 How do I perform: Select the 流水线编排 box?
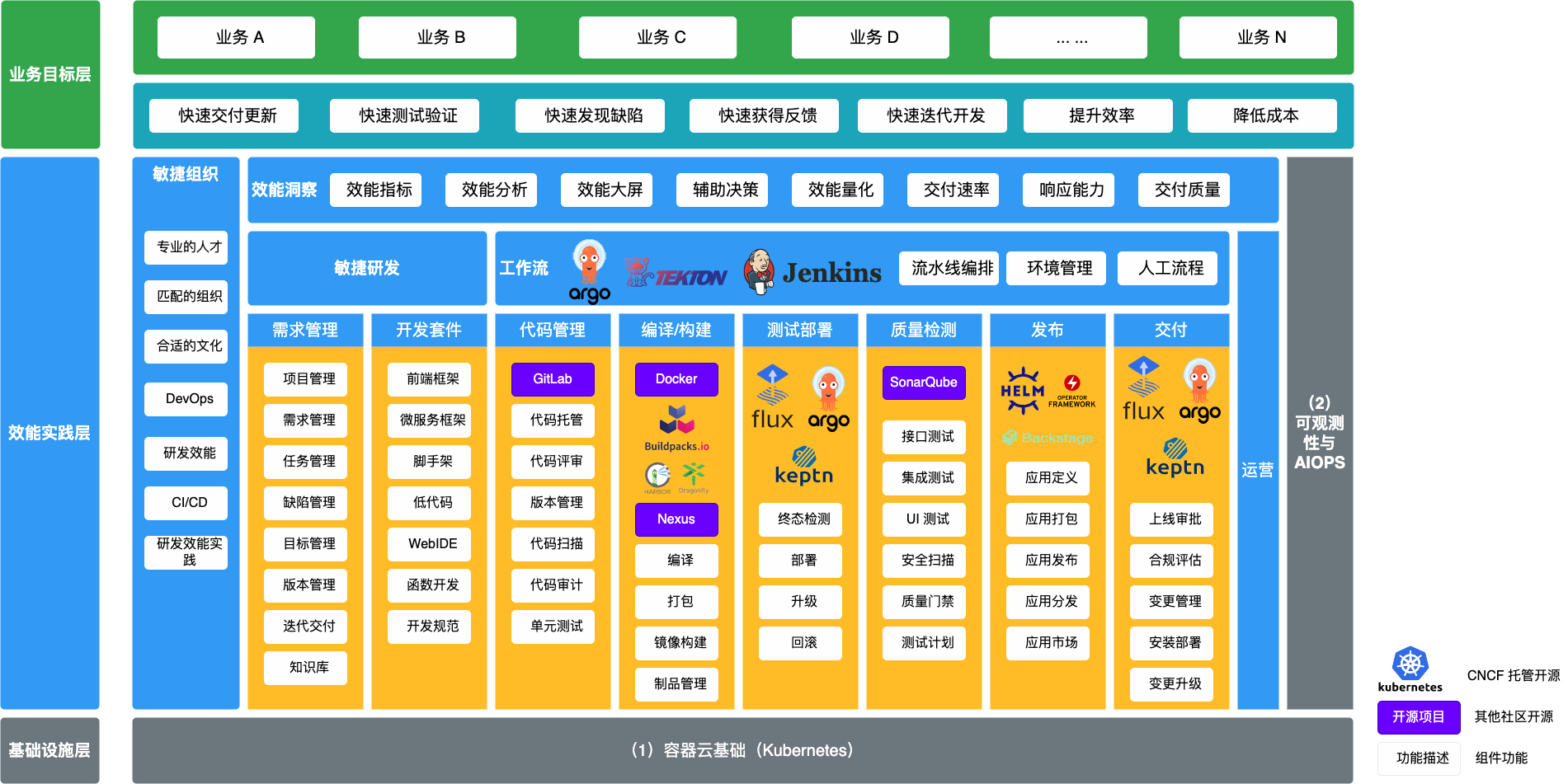952,268
